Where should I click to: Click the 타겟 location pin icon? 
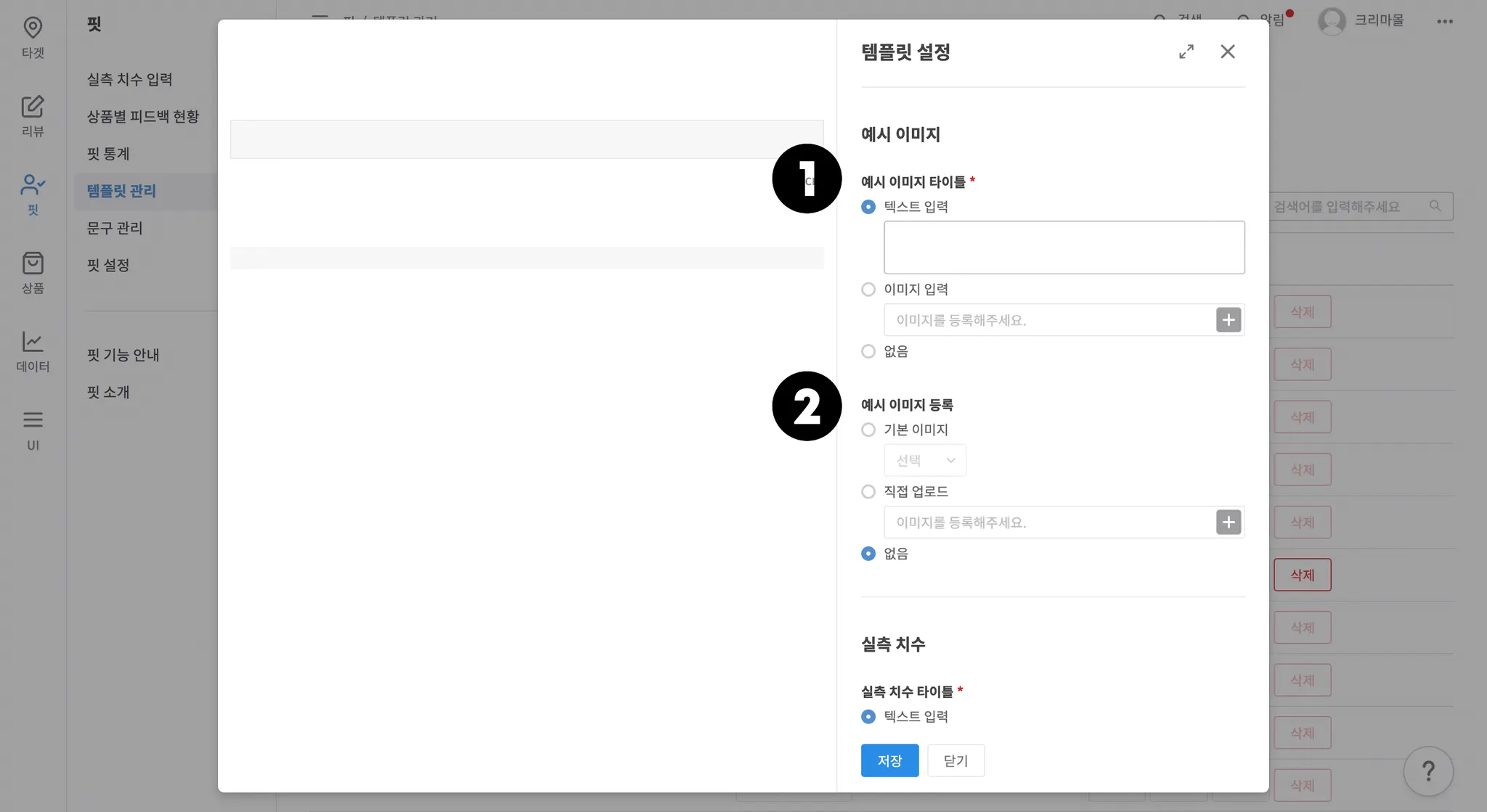pyautogui.click(x=33, y=28)
